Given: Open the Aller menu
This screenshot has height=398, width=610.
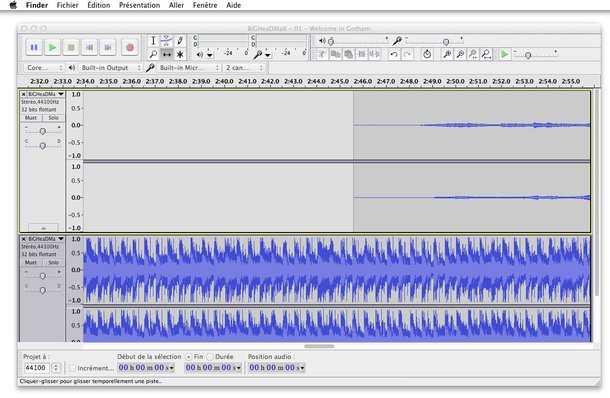Looking at the screenshot, I should [x=176, y=5].
